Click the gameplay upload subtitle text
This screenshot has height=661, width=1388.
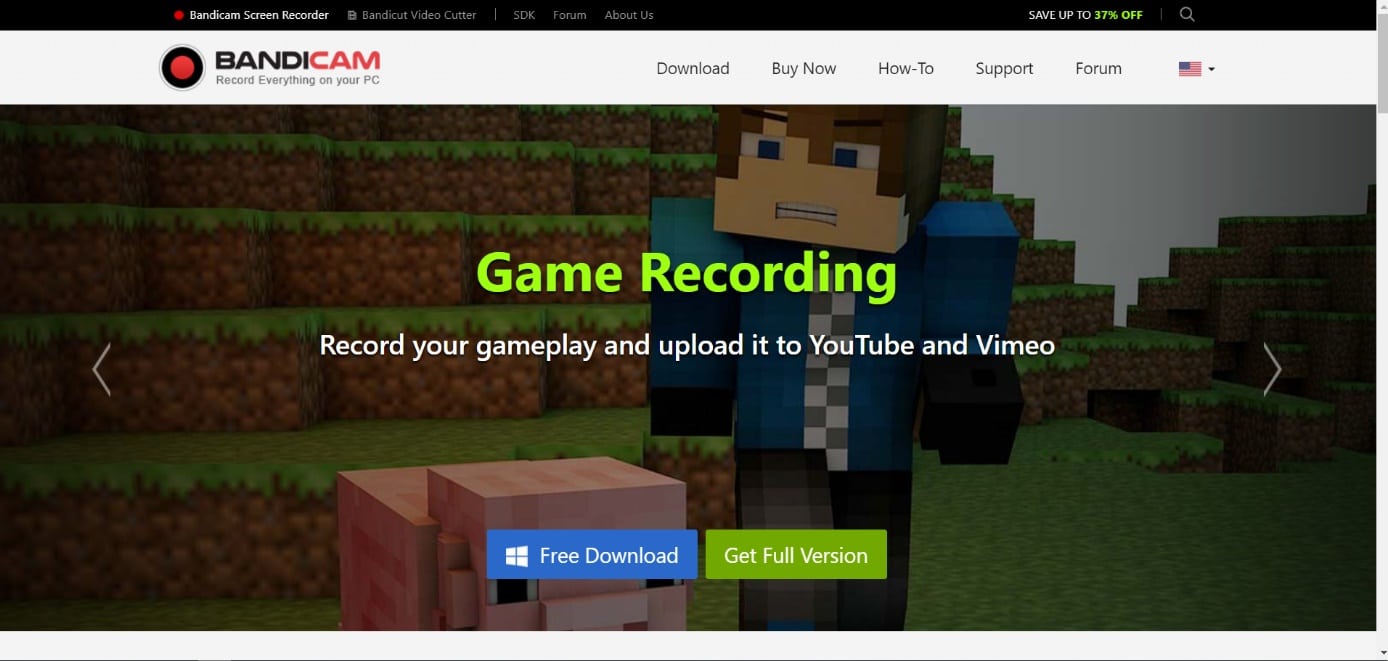(687, 345)
